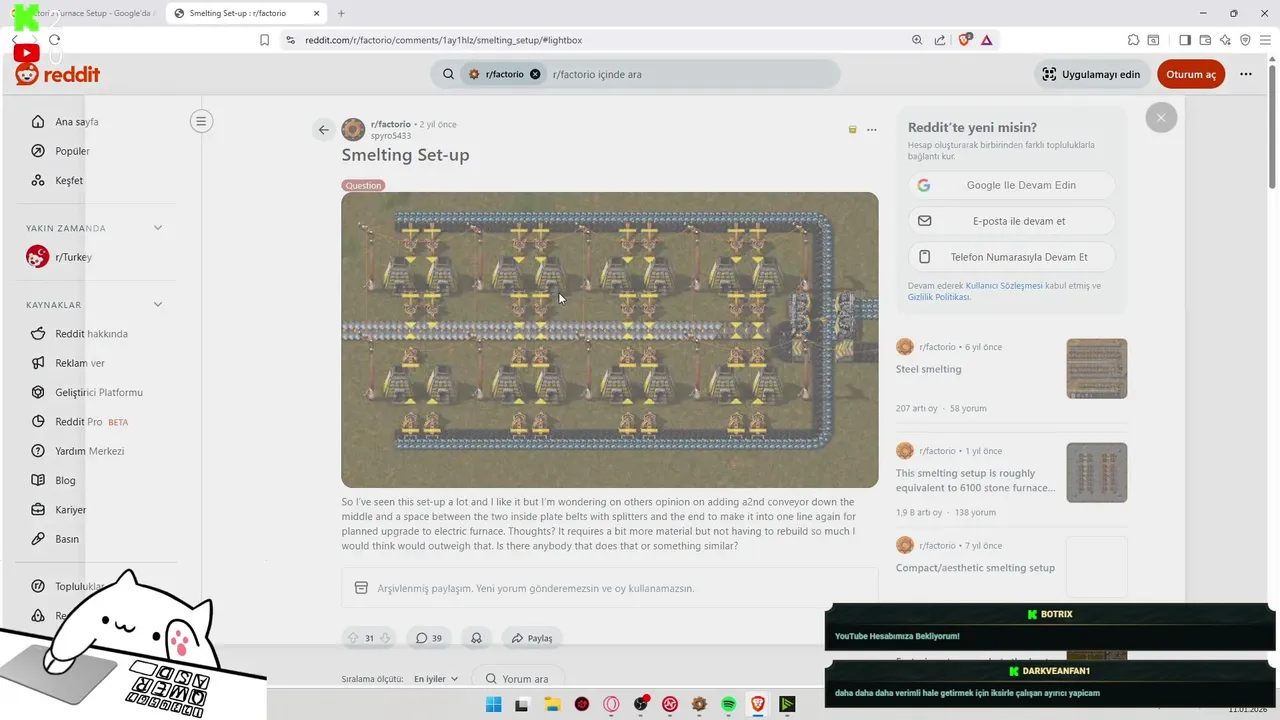Click the share icon in the address bar
Viewport: 1280px width, 720px height.
point(940,40)
